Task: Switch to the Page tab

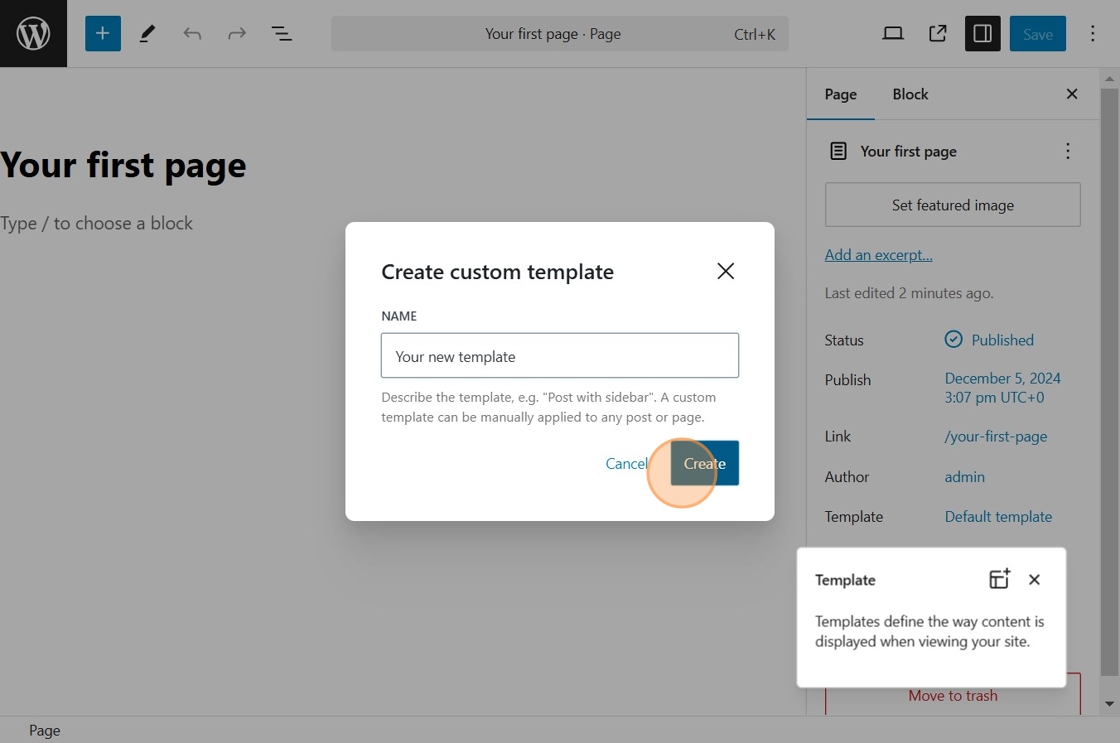Action: 841,94
